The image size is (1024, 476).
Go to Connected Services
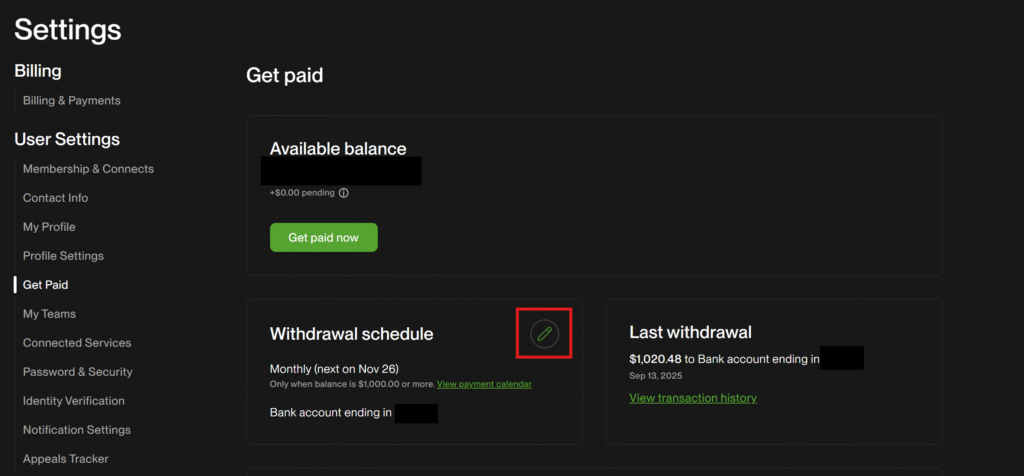coord(77,343)
